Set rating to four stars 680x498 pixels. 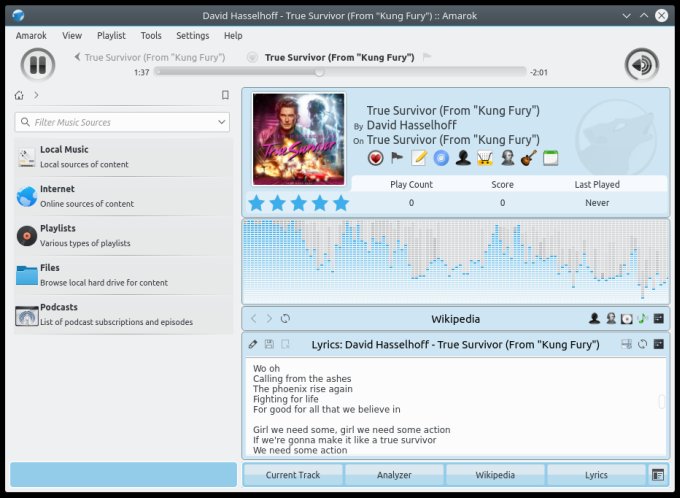click(320, 203)
